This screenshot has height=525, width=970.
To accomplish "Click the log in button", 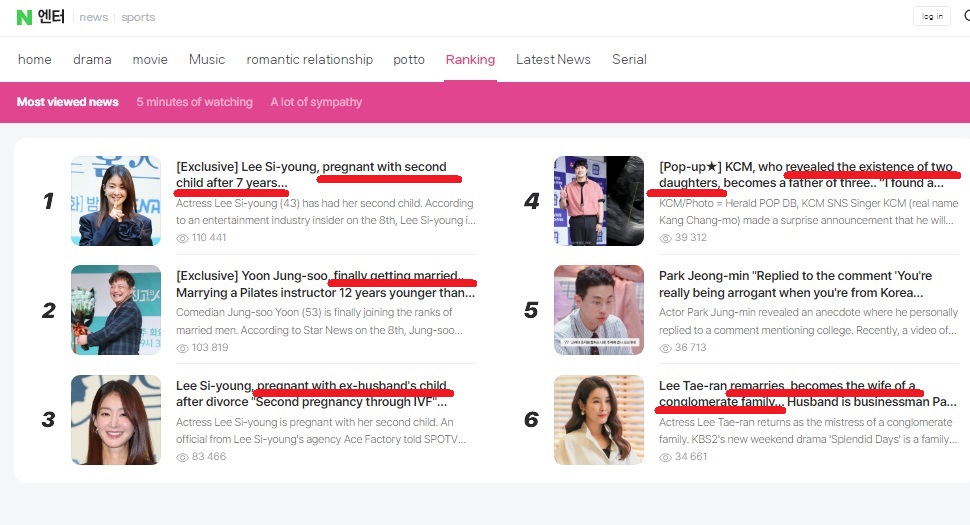I will coord(932,16).
